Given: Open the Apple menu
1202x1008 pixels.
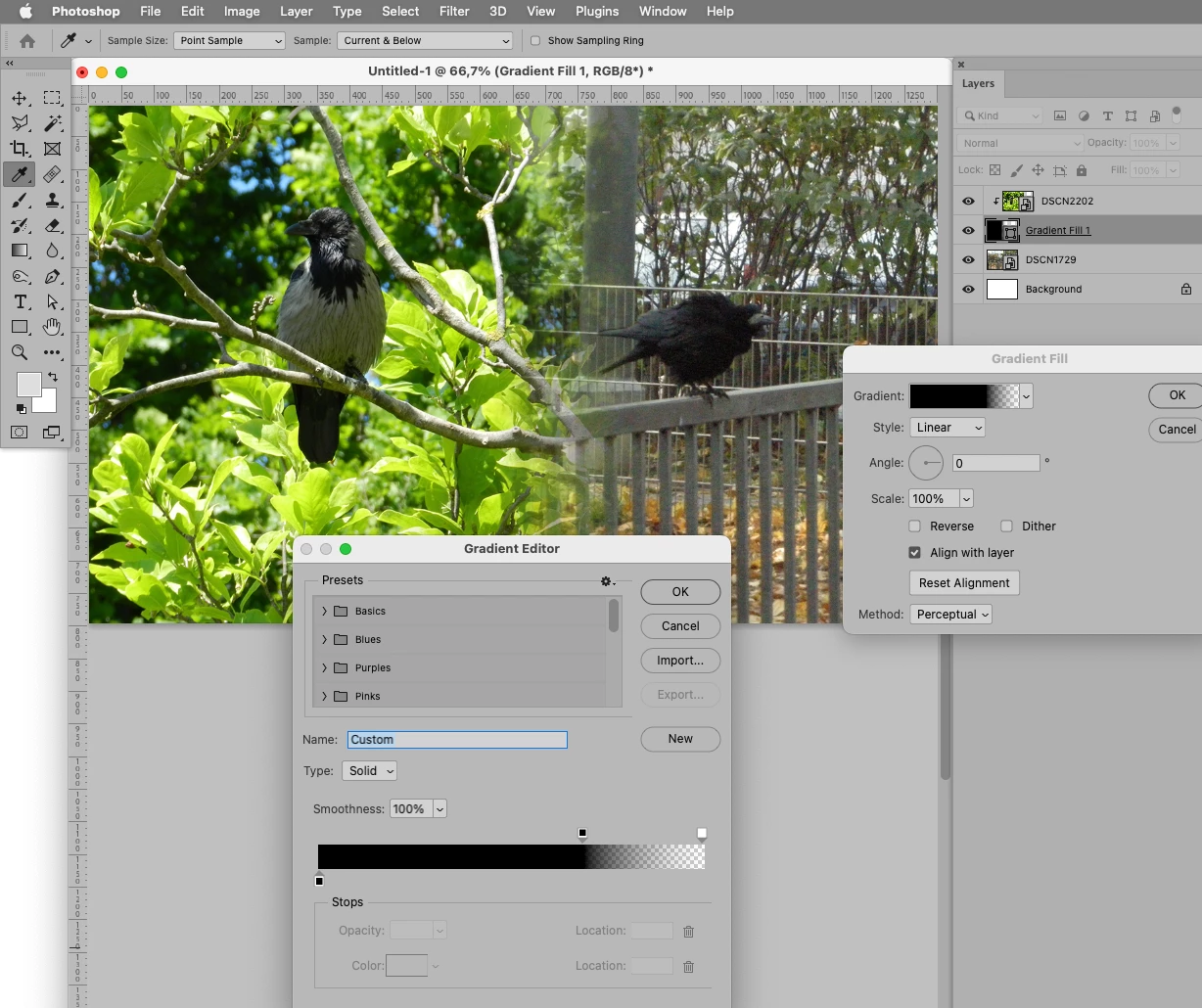Looking at the screenshot, I should (x=25, y=12).
